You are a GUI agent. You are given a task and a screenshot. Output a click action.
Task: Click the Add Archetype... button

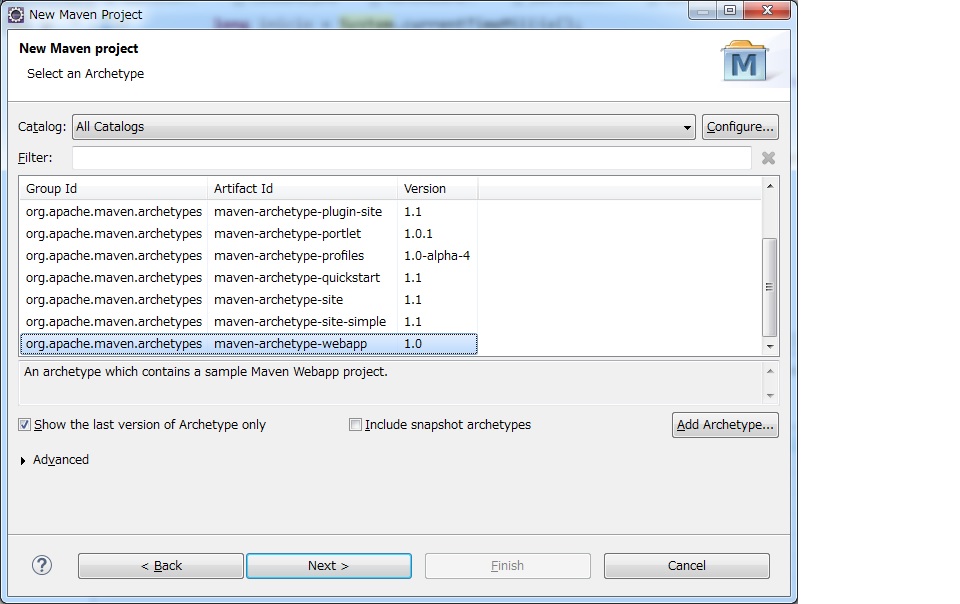725,425
